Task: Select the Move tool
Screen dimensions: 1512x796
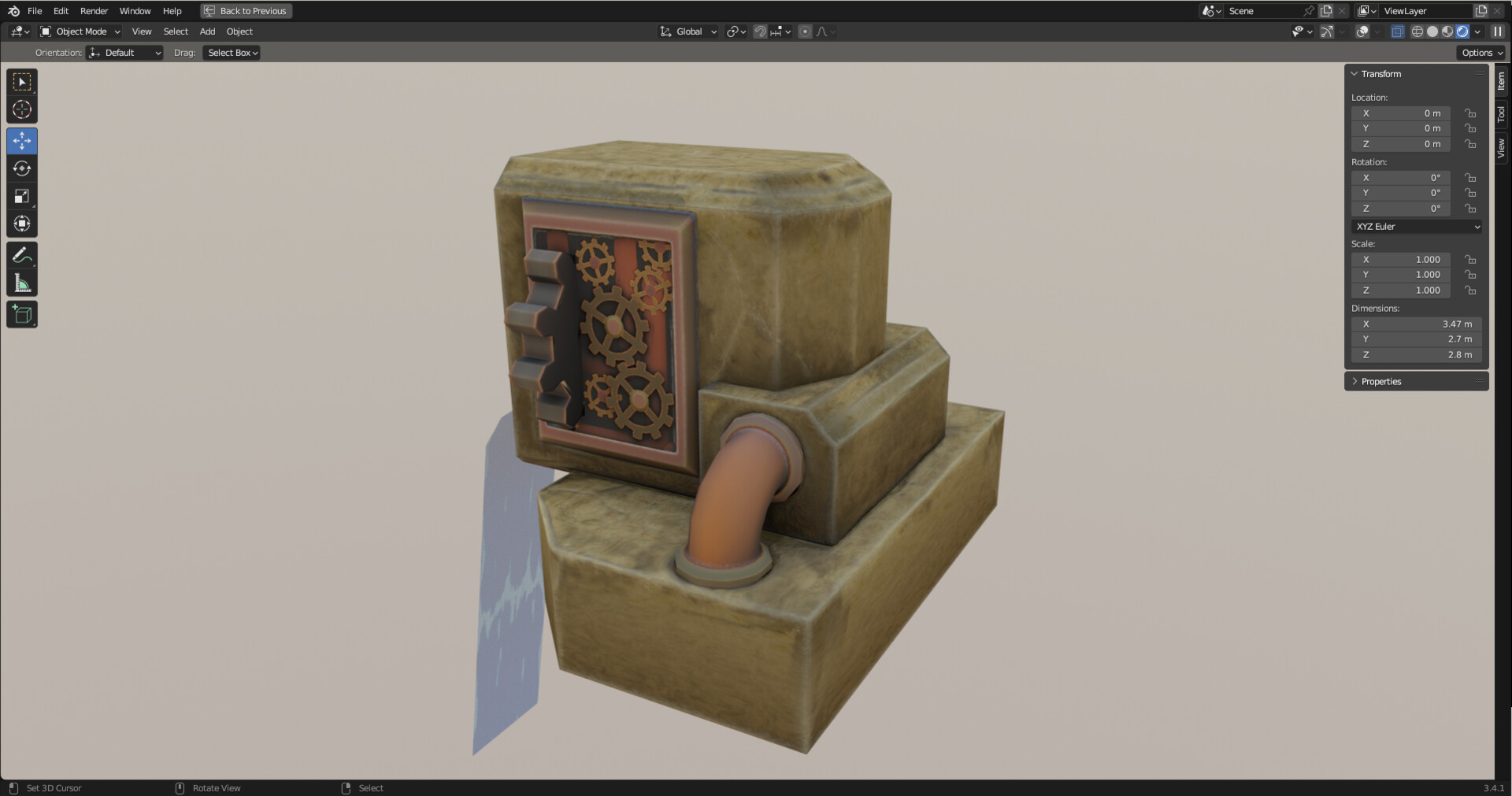Action: tap(22, 141)
